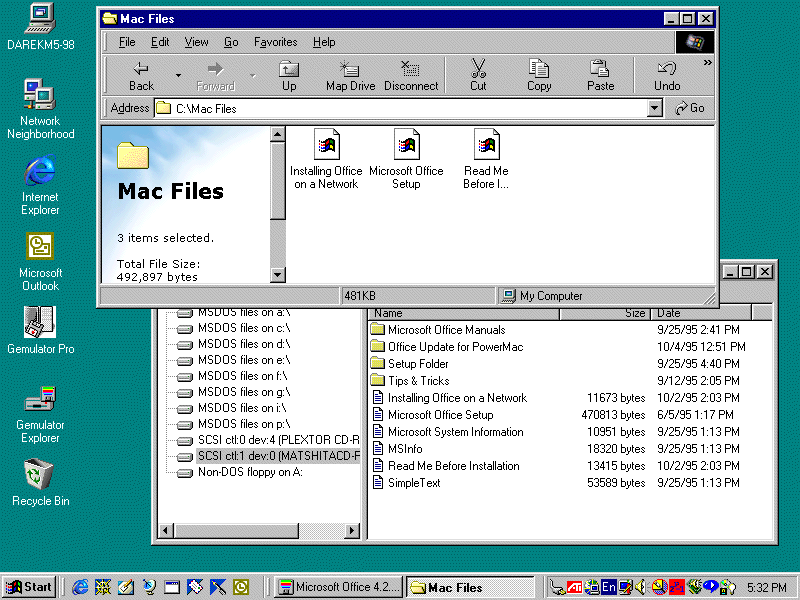The image size is (800, 600).
Task: Click the Mac Files taskbar button
Action: click(x=470, y=587)
